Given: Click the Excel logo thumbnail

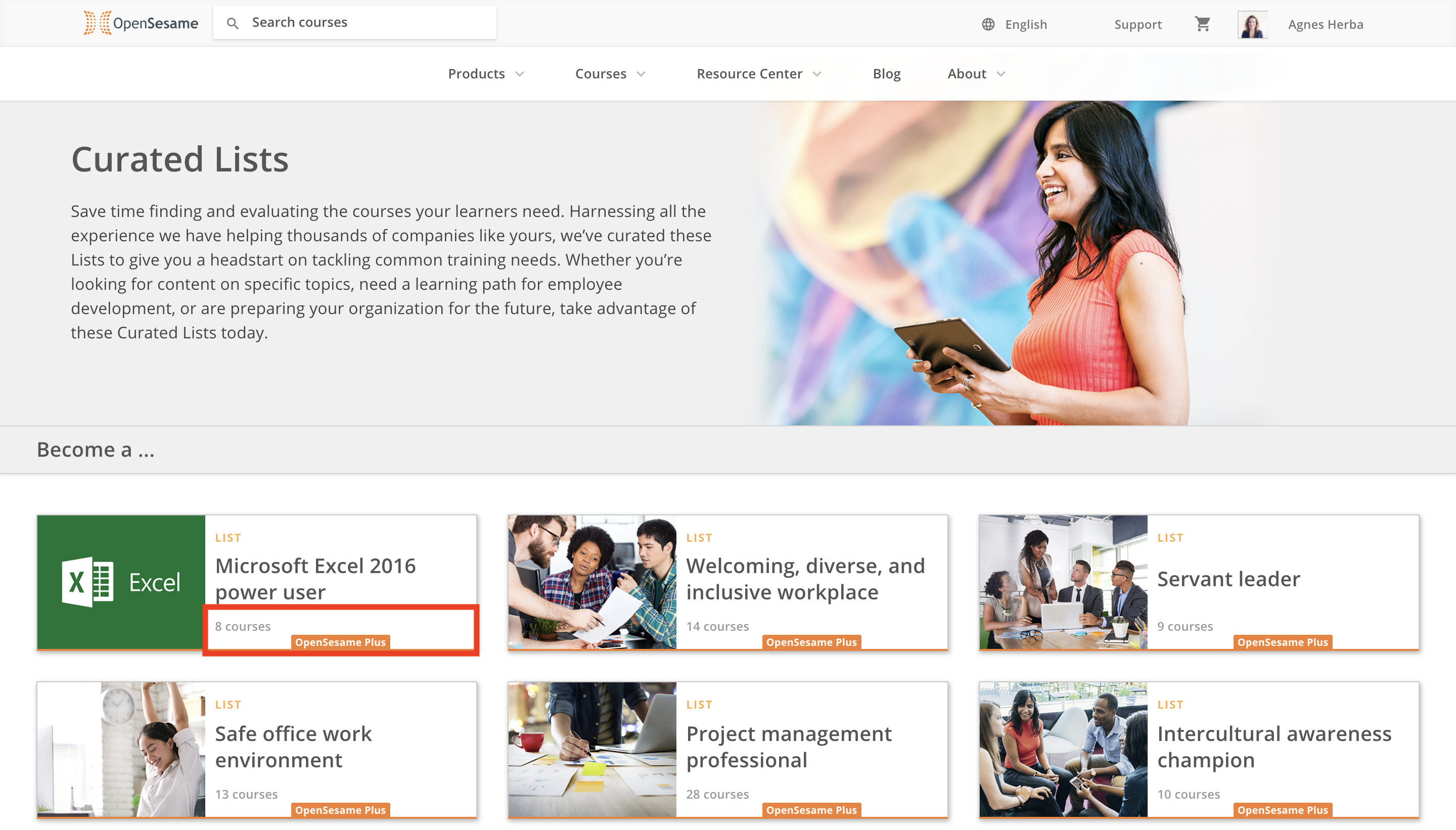Looking at the screenshot, I should (121, 582).
